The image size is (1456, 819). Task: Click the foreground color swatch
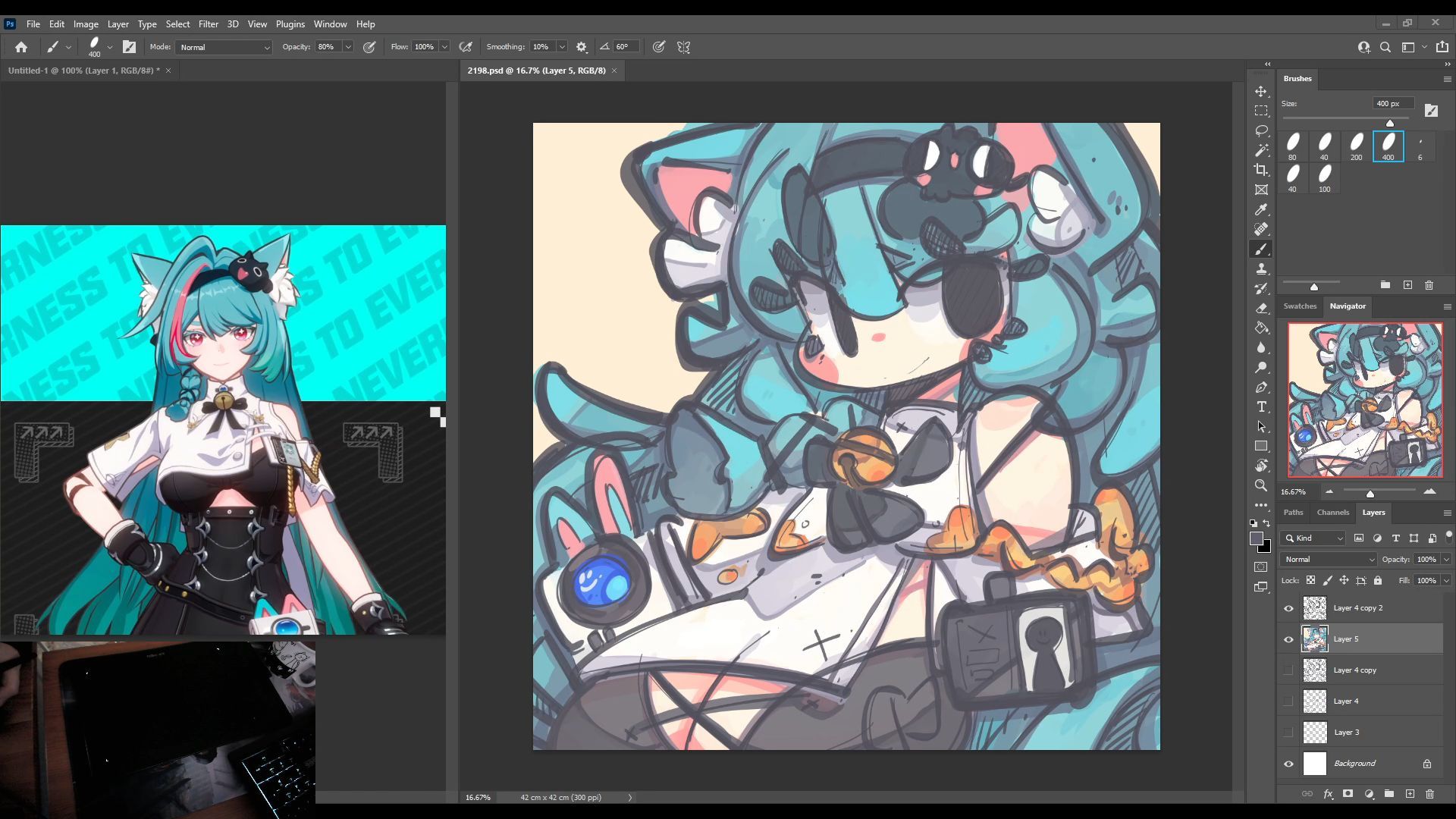1257,539
